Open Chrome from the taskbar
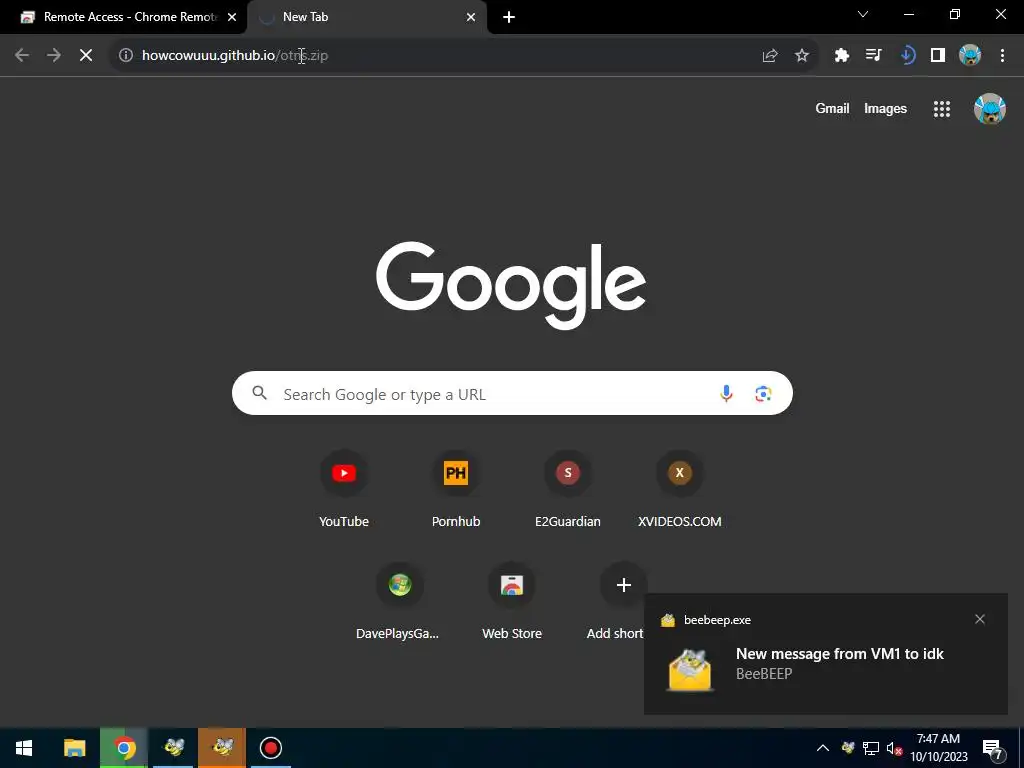Image resolution: width=1024 pixels, height=768 pixels. click(124, 748)
